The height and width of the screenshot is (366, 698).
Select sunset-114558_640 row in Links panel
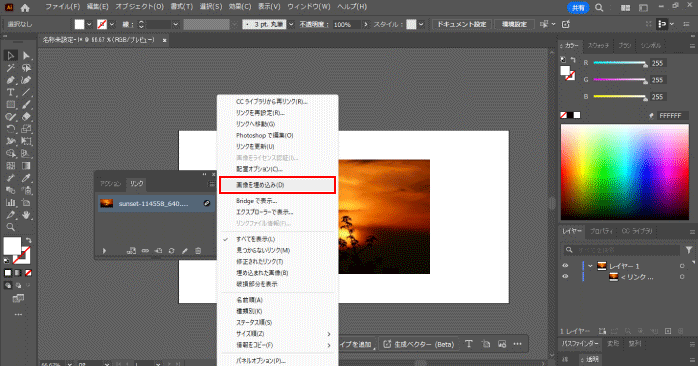[x=156, y=203]
